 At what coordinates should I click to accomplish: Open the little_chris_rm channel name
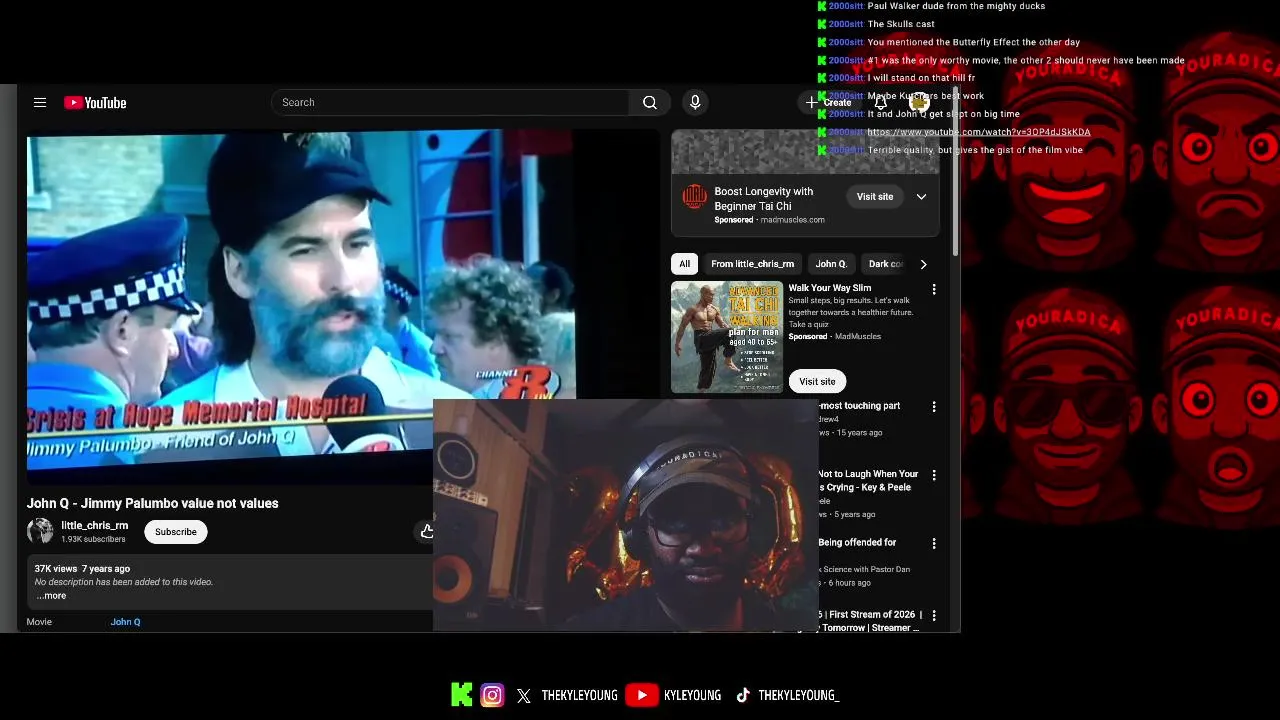pyautogui.click(x=95, y=525)
